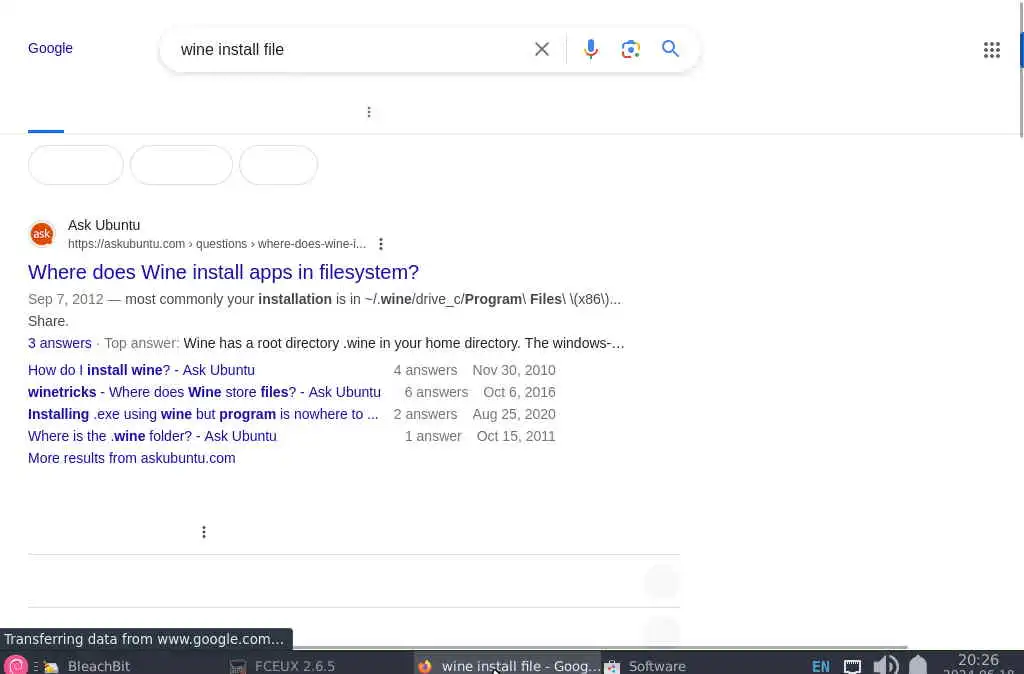1024x674 pixels.
Task: Open three-dot menu below askubuntu results
Action: [x=204, y=532]
